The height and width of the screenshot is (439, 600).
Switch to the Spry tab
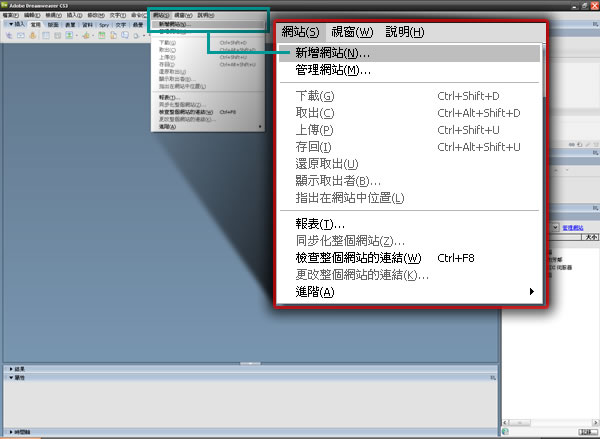click(x=104, y=25)
